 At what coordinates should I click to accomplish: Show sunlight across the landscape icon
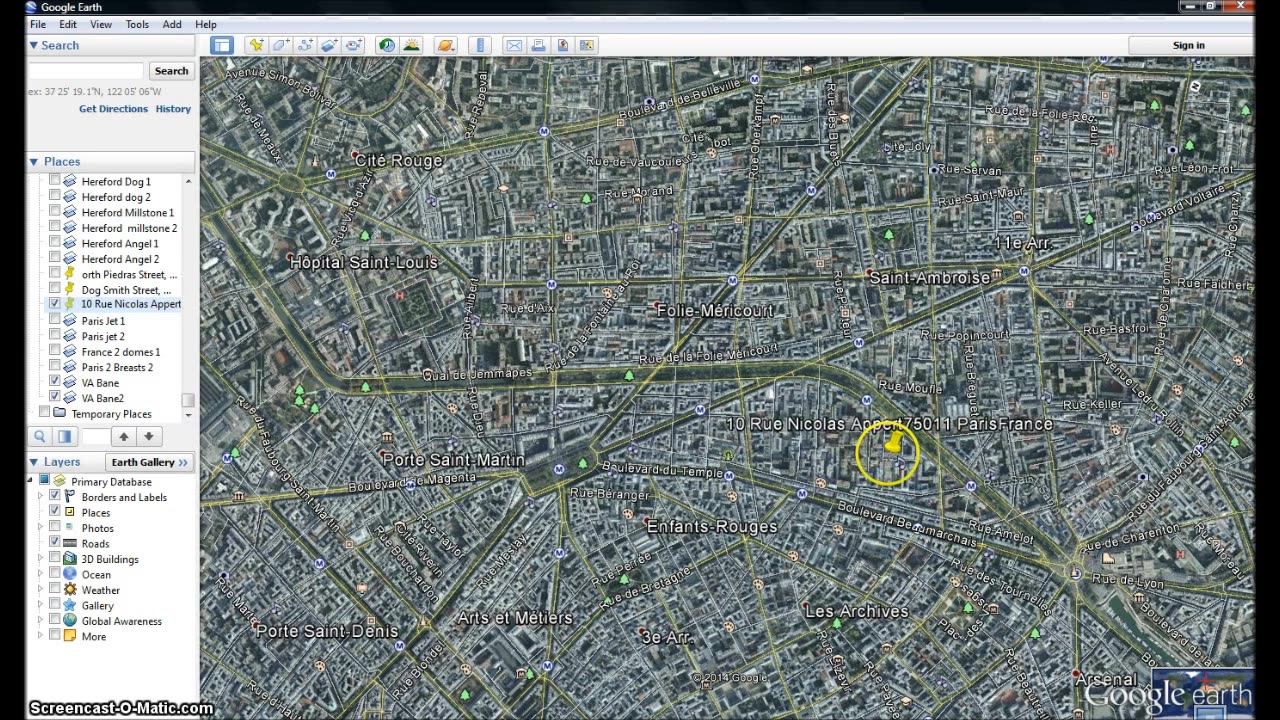tap(411, 45)
